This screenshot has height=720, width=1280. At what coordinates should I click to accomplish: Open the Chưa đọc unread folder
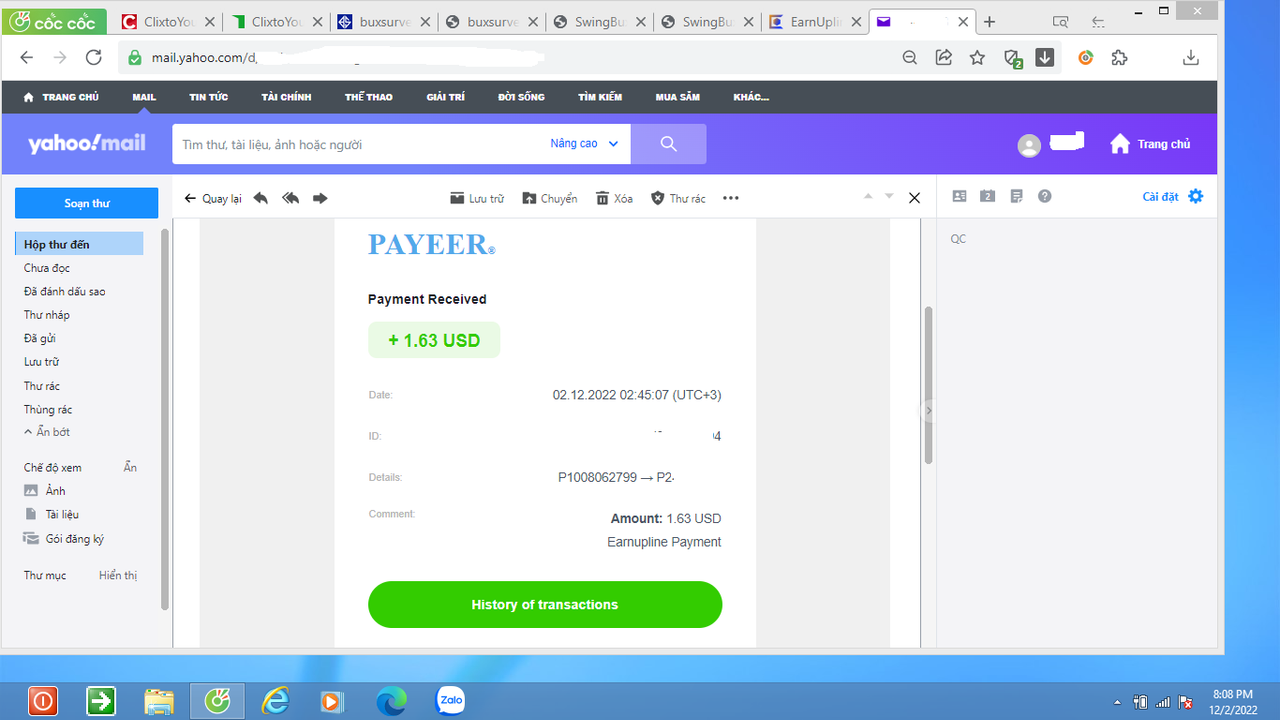[47, 268]
